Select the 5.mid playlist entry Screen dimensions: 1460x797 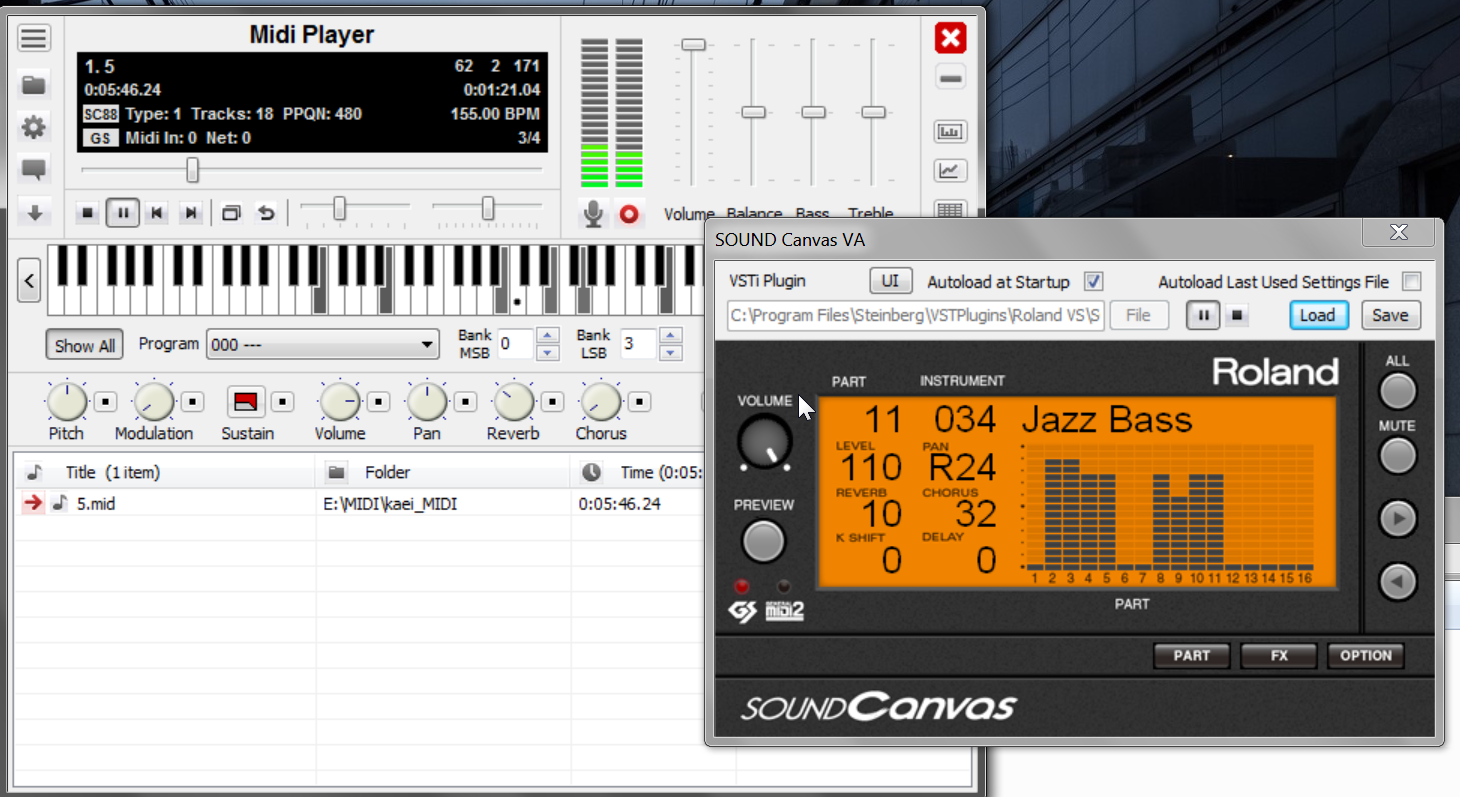96,504
